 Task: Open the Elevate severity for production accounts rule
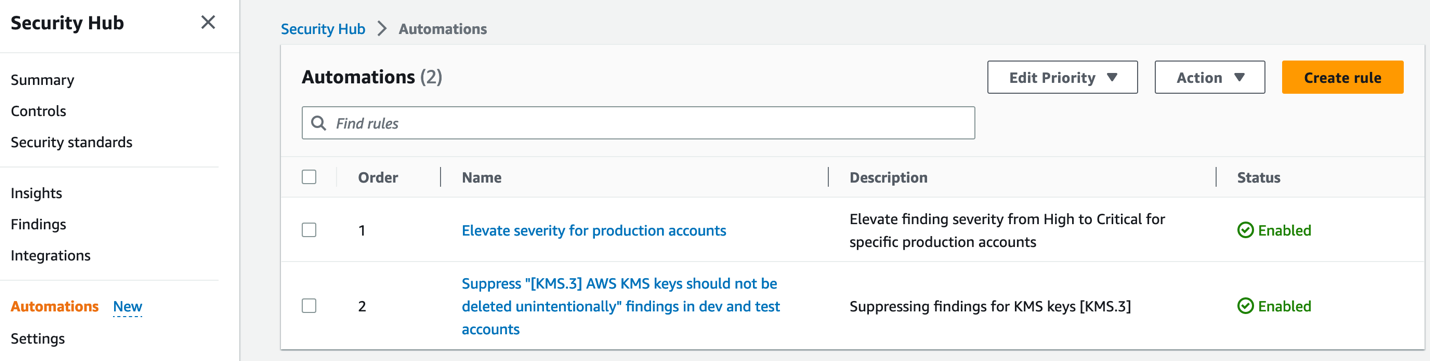click(594, 230)
